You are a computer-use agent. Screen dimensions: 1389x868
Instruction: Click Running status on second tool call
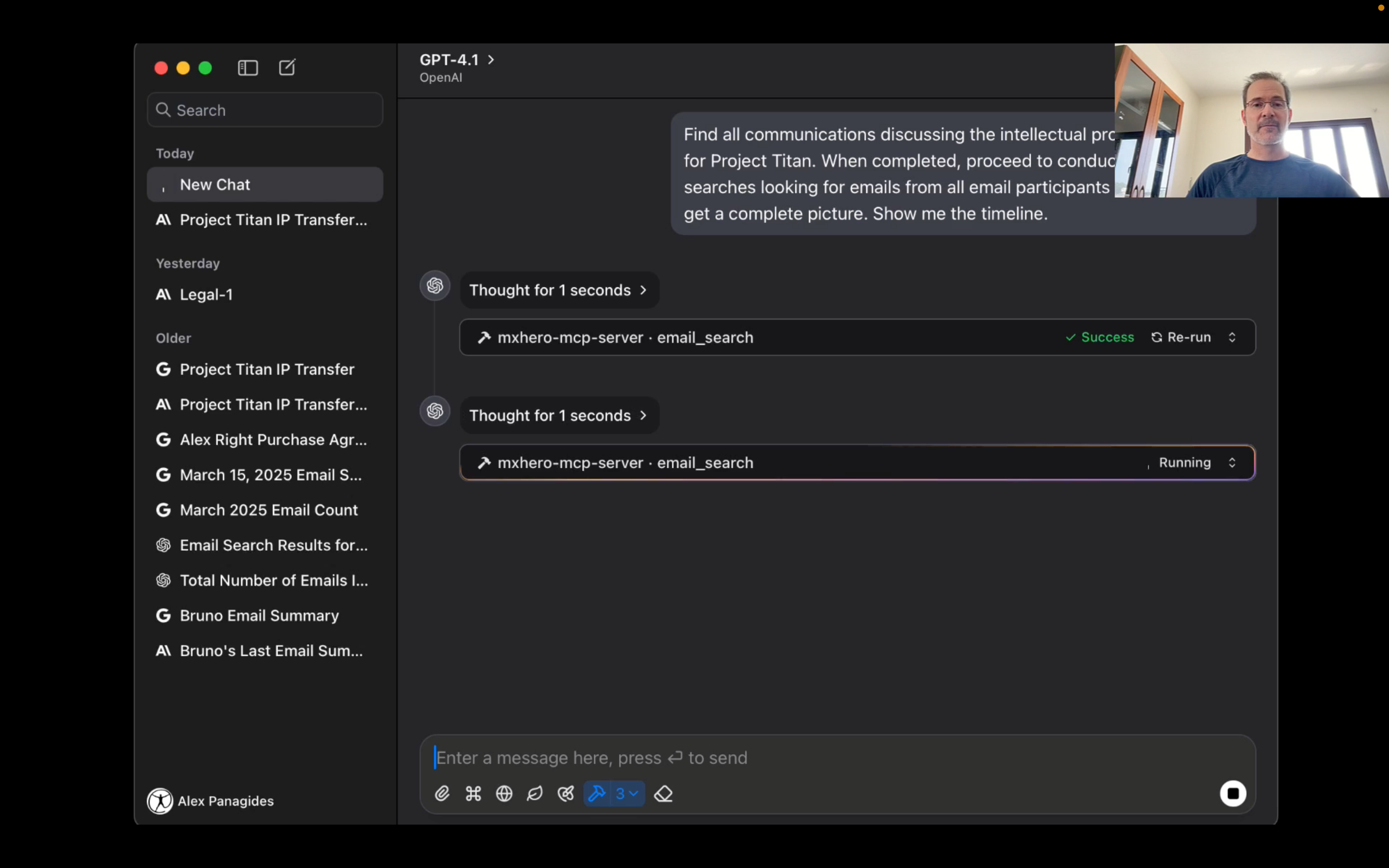coord(1180,463)
